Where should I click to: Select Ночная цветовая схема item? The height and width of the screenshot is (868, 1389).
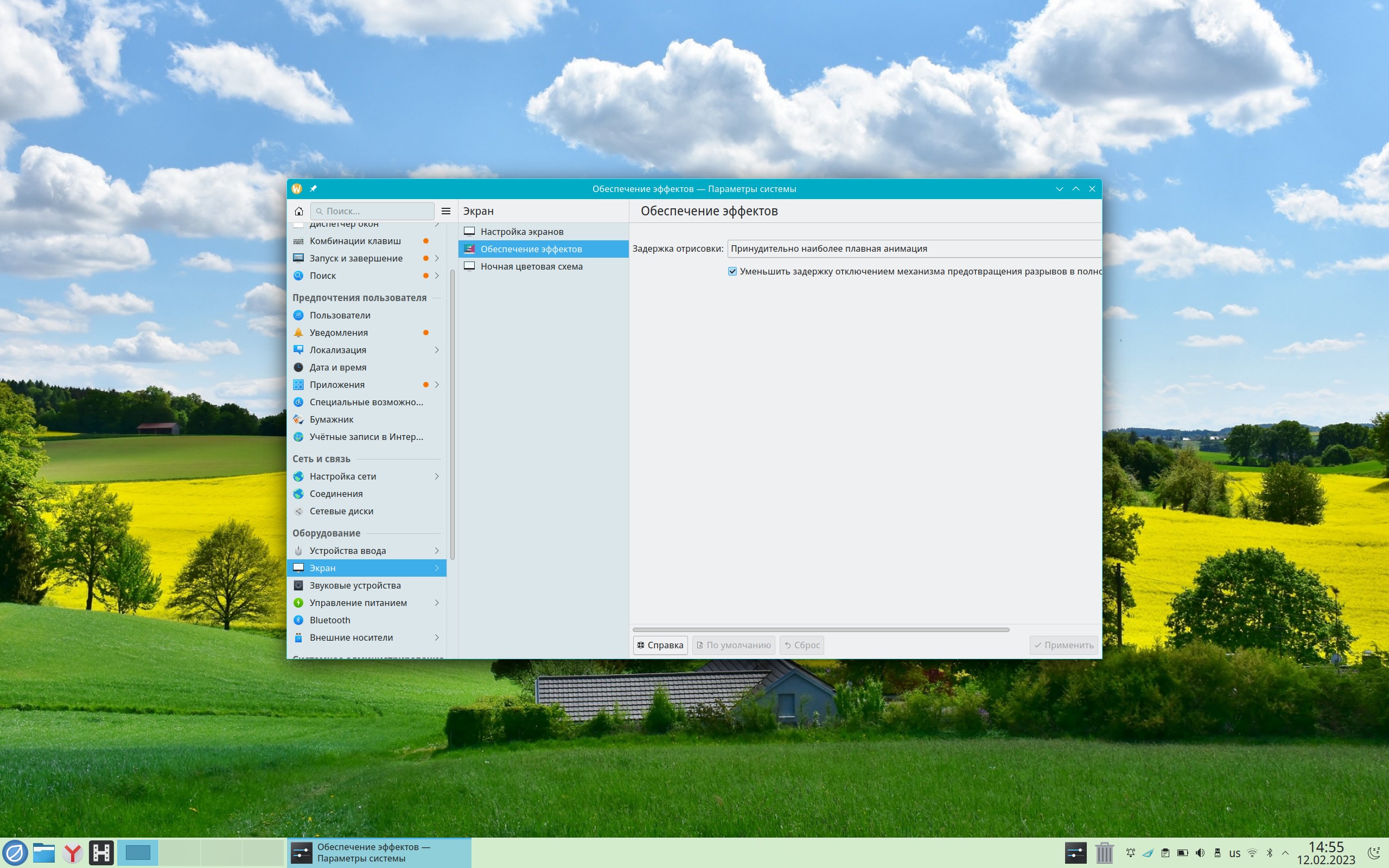531,266
